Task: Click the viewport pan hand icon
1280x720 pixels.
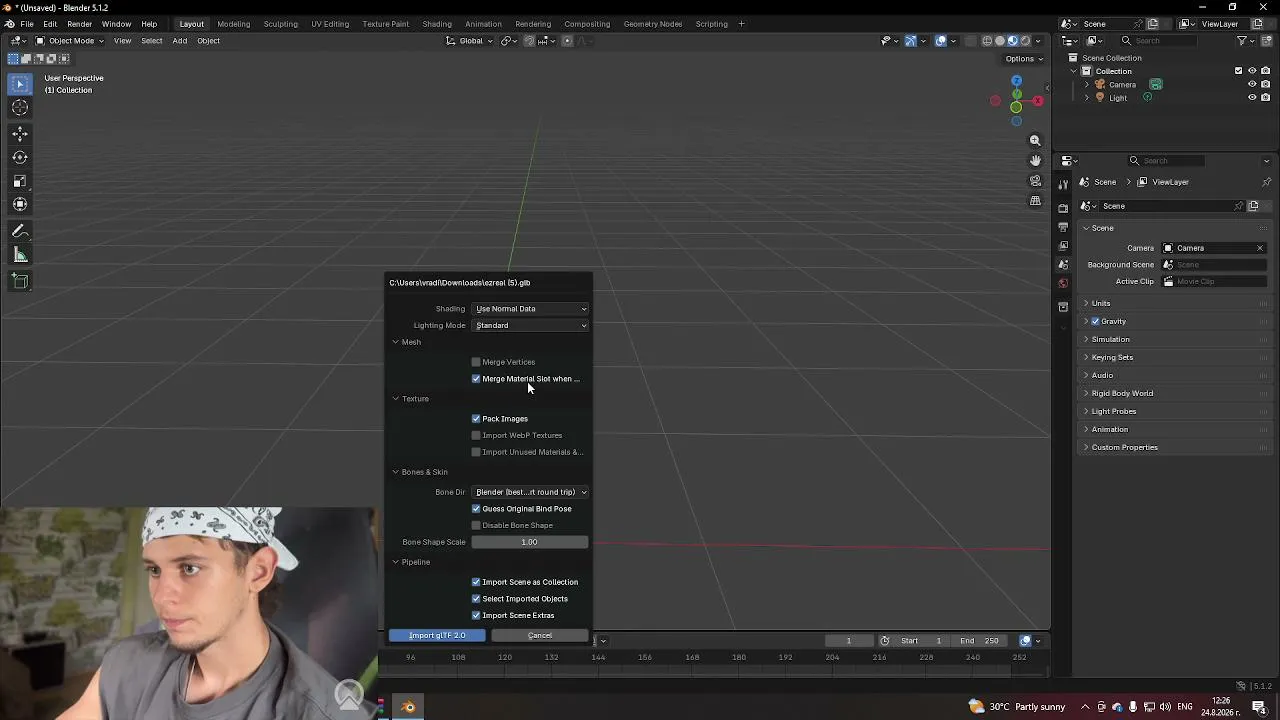Action: 1035,161
